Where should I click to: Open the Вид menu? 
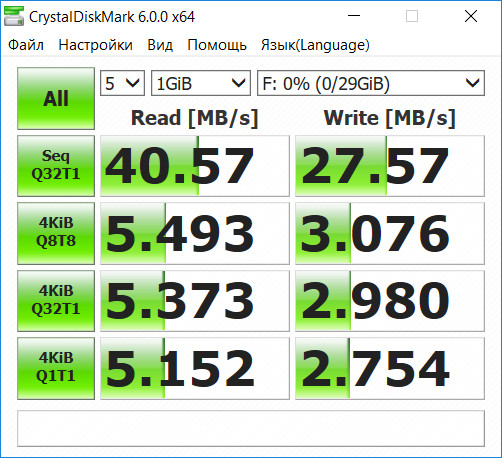click(160, 45)
